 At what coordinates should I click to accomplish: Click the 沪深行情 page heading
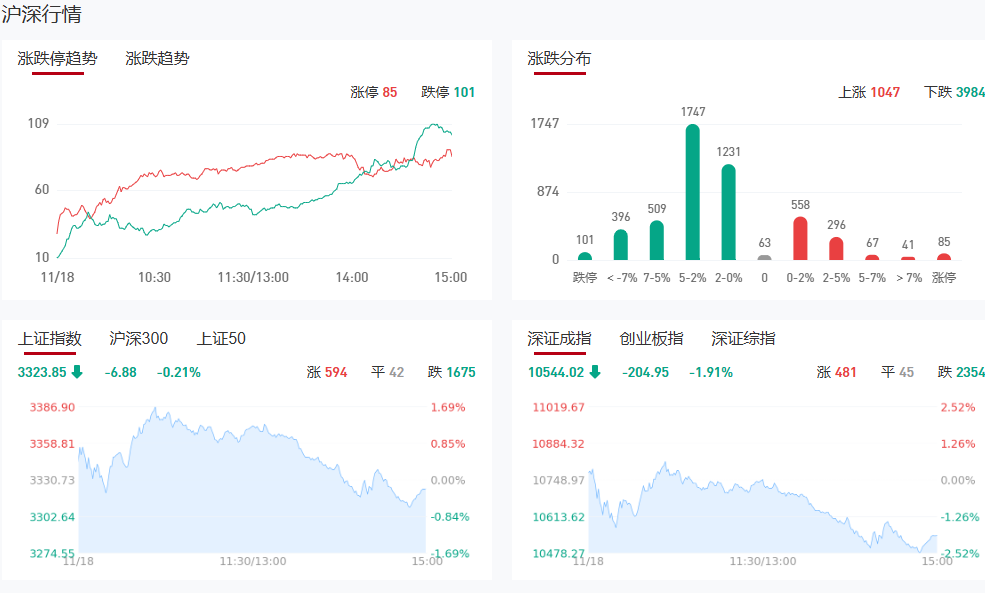click(42, 15)
